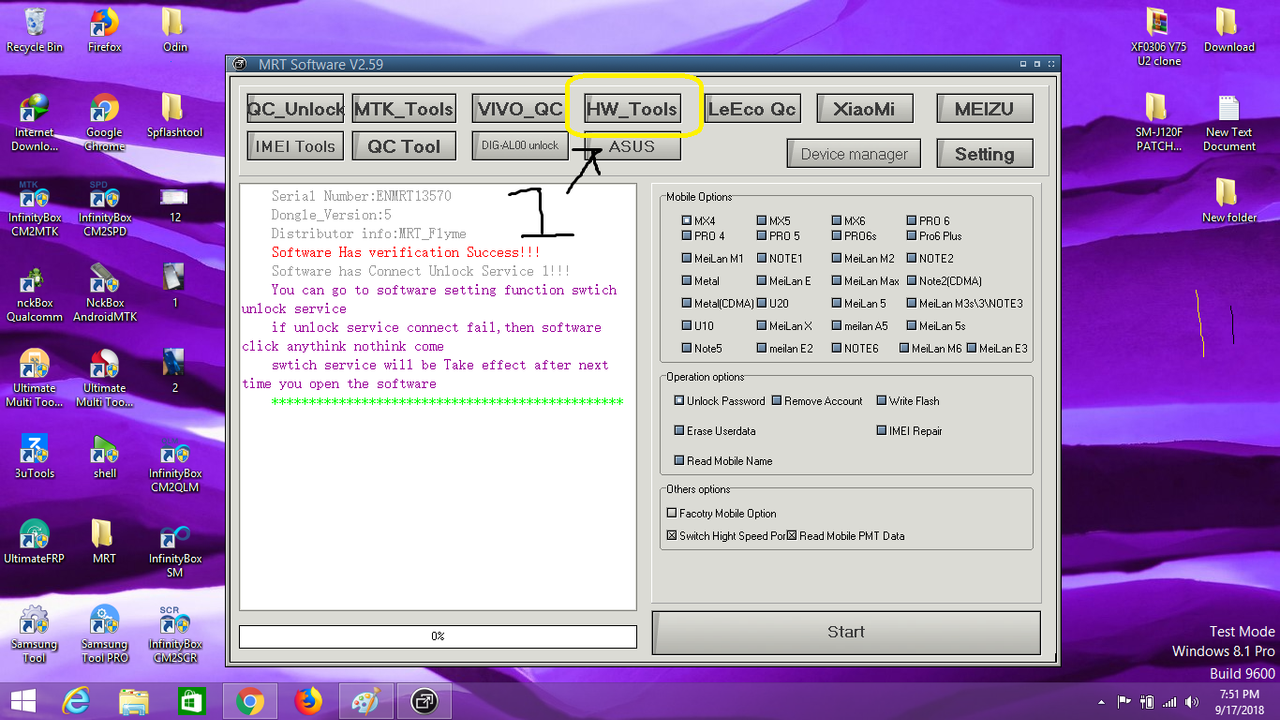Viewport: 1280px width, 720px height.
Task: Open the Spflashtool folder
Action: pyautogui.click(x=175, y=116)
